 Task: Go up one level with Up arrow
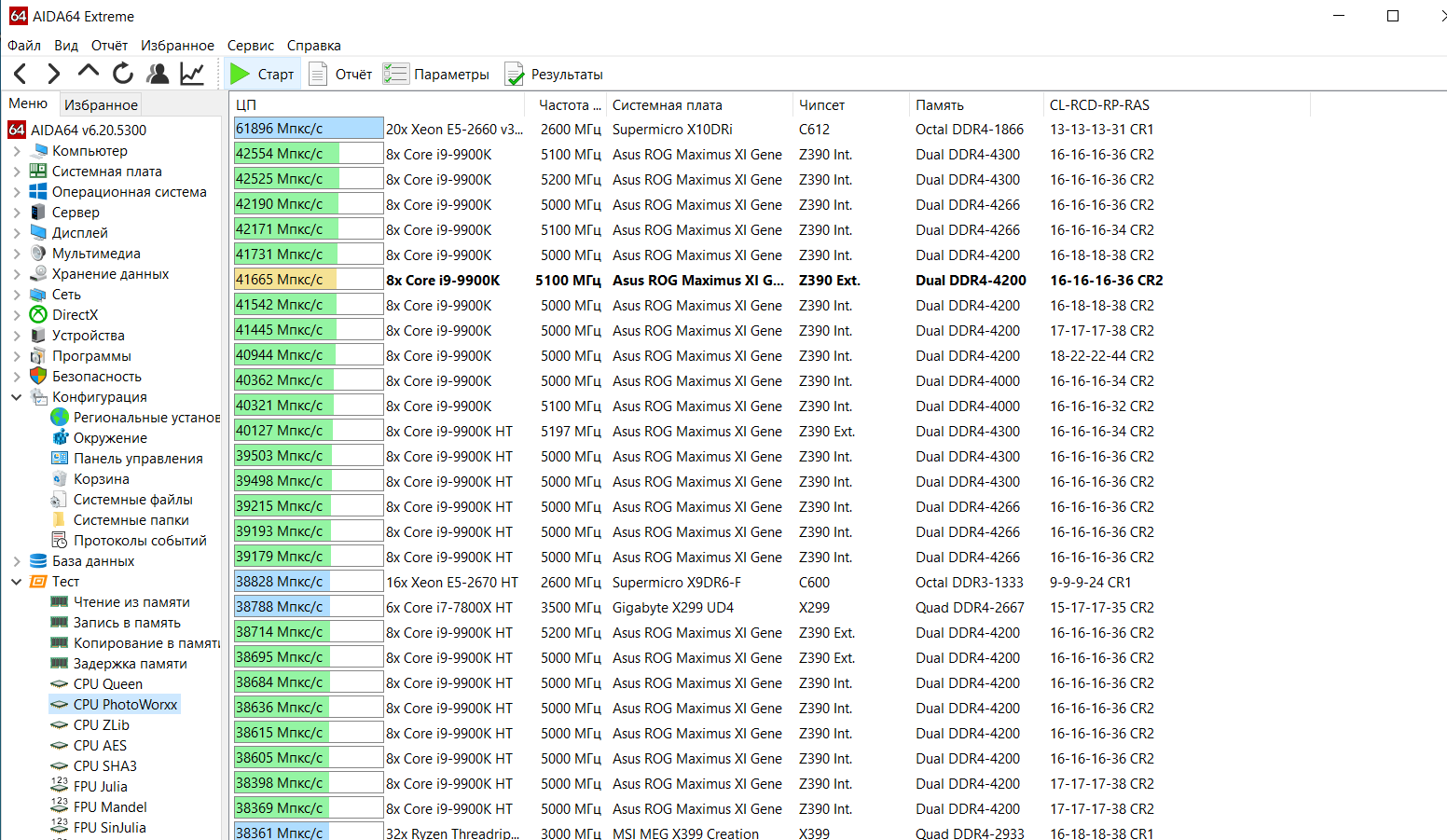pyautogui.click(x=89, y=73)
